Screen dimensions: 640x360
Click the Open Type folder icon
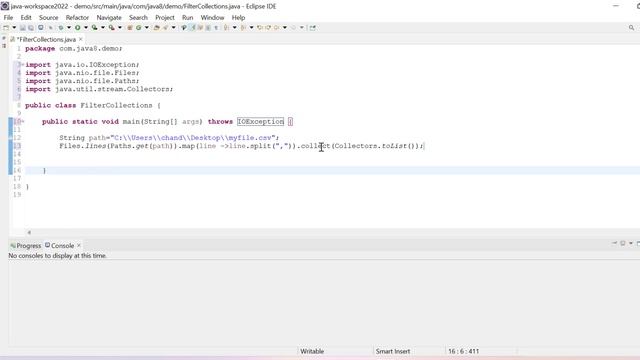point(156,28)
